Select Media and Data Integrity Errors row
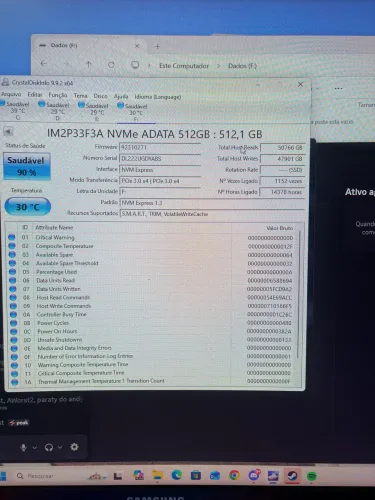The height and width of the screenshot is (500, 375). click(151, 348)
